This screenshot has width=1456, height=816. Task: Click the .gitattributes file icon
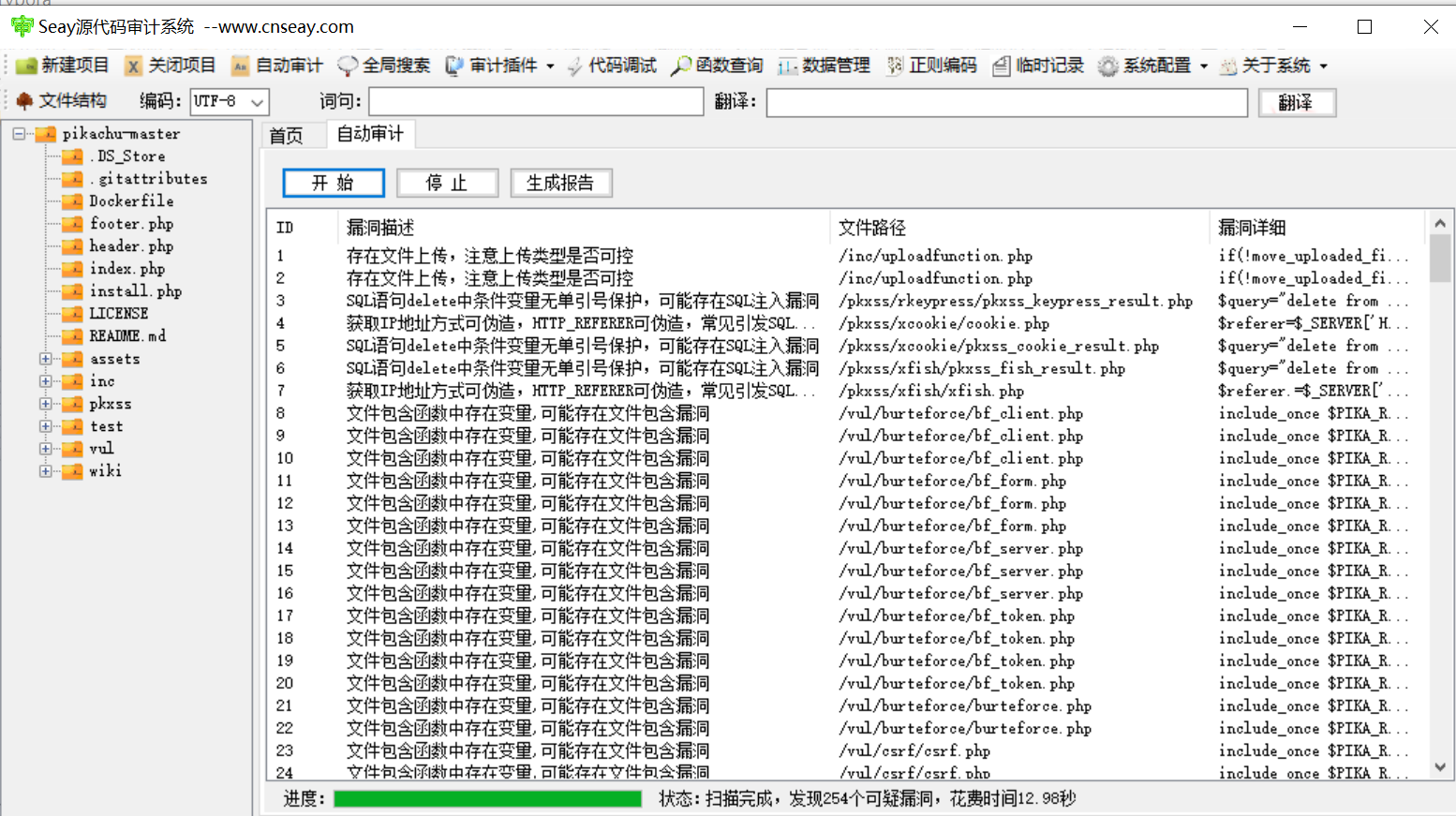[72, 179]
